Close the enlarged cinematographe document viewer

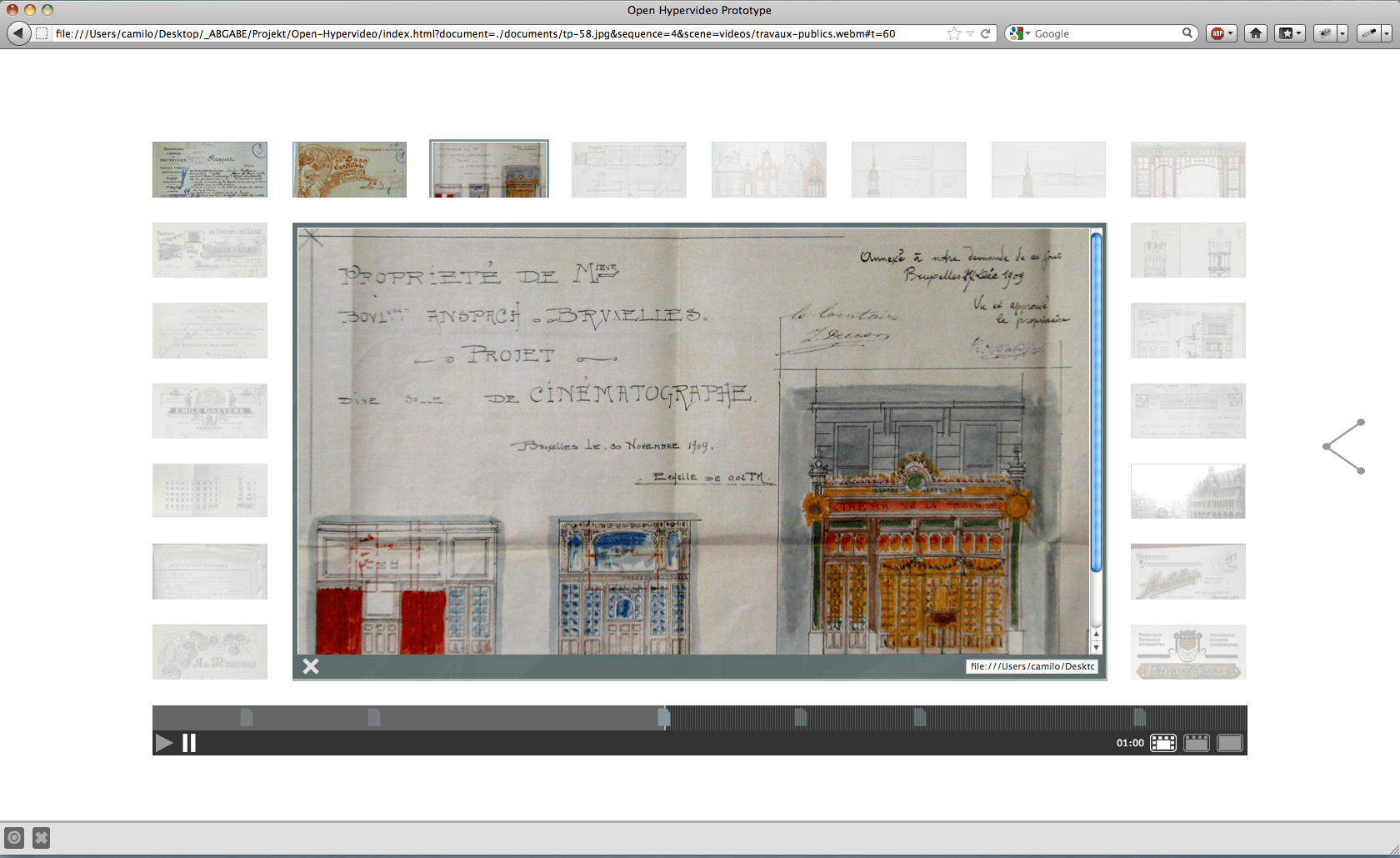click(x=311, y=666)
